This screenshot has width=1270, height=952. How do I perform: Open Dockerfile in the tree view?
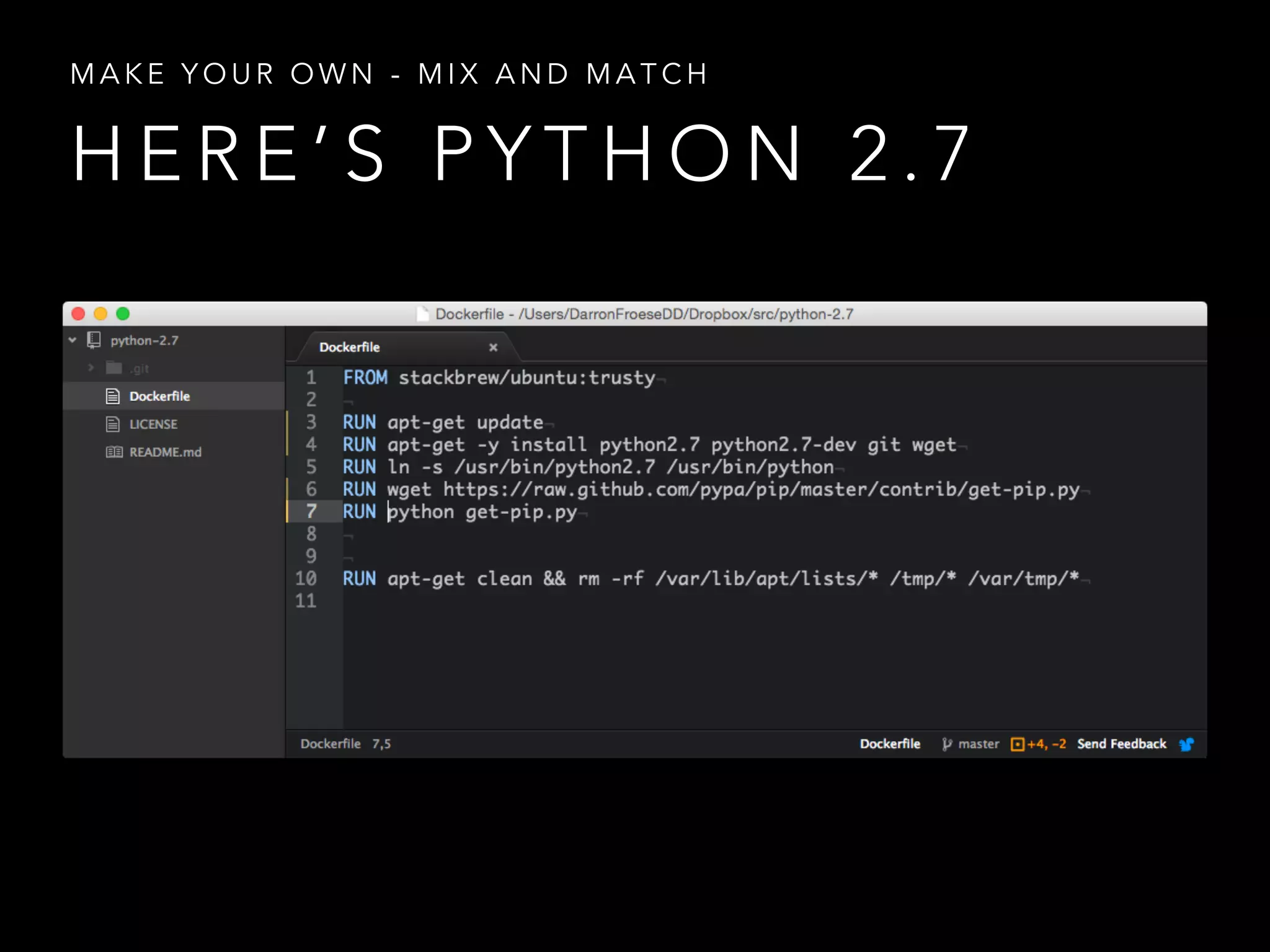(x=174, y=396)
